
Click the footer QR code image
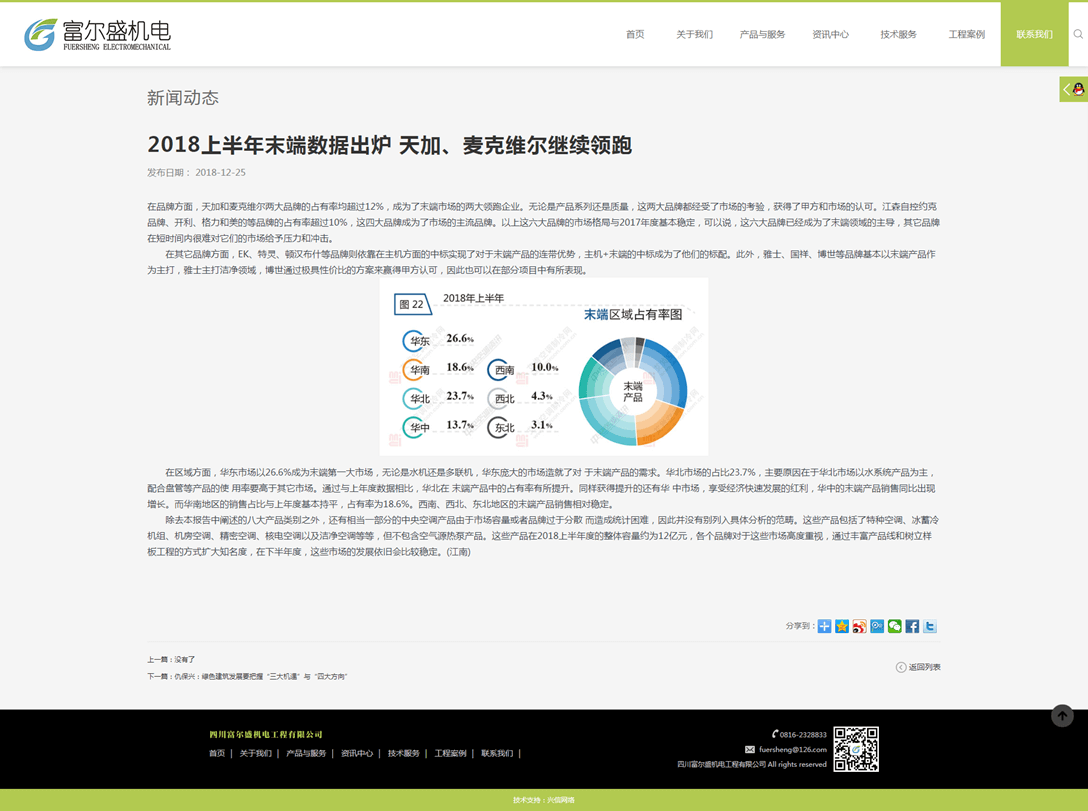(856, 749)
